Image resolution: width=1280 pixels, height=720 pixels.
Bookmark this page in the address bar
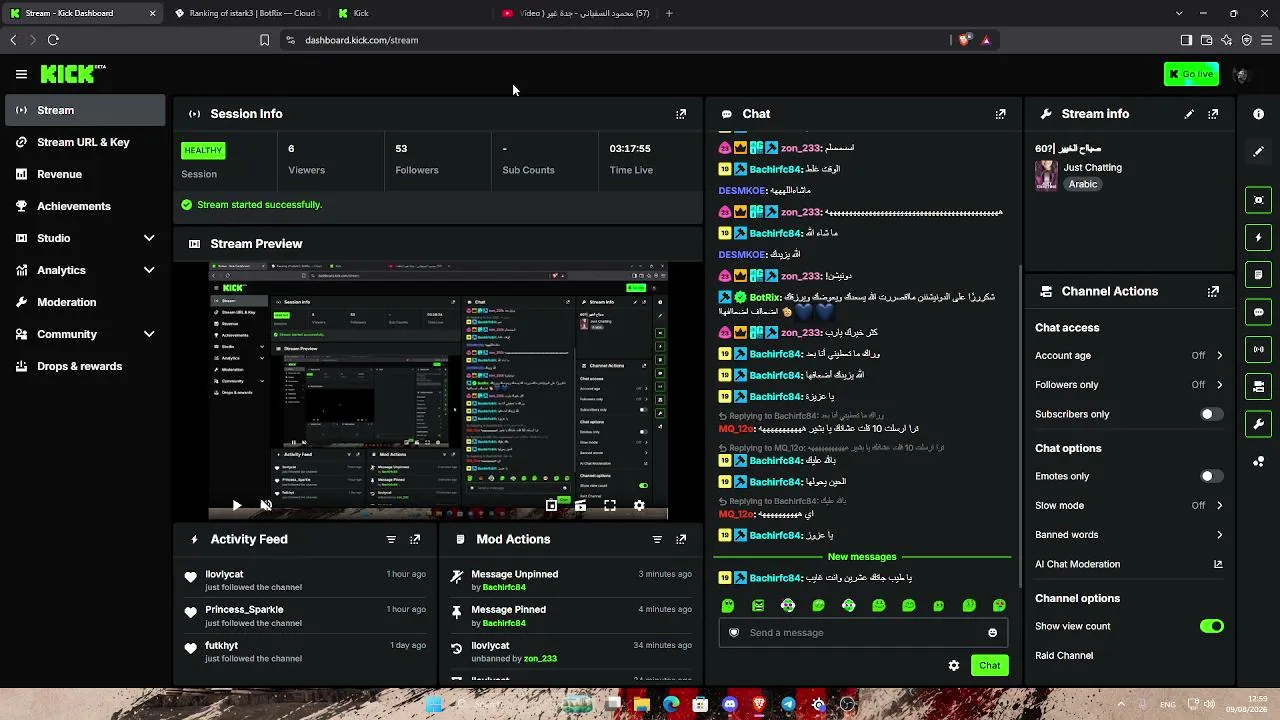click(264, 40)
